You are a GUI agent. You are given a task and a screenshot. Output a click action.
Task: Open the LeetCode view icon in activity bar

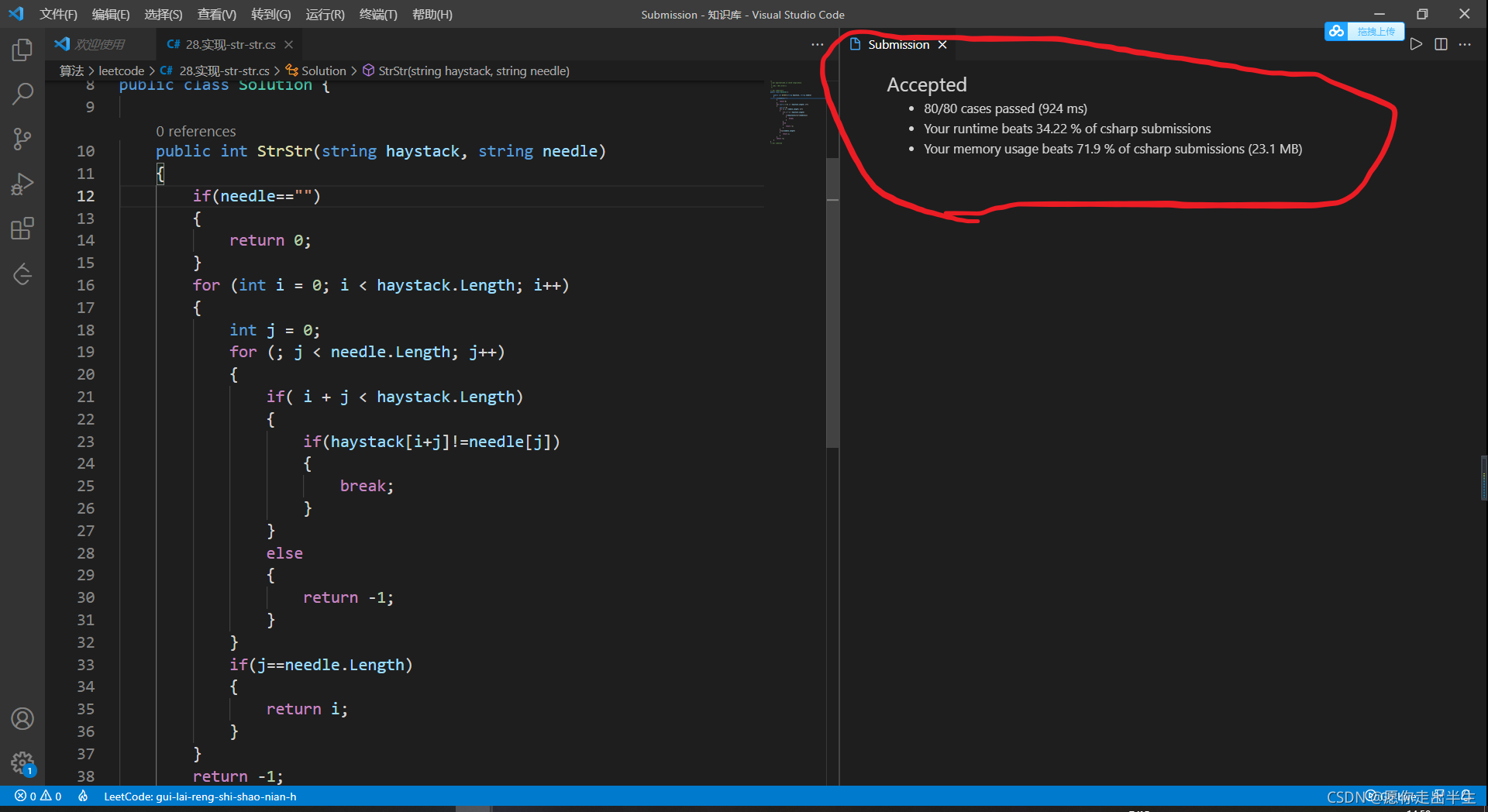point(22,274)
